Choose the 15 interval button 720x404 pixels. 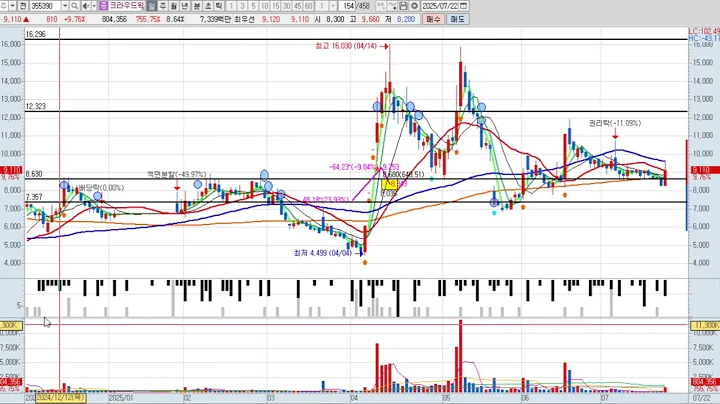point(276,6)
